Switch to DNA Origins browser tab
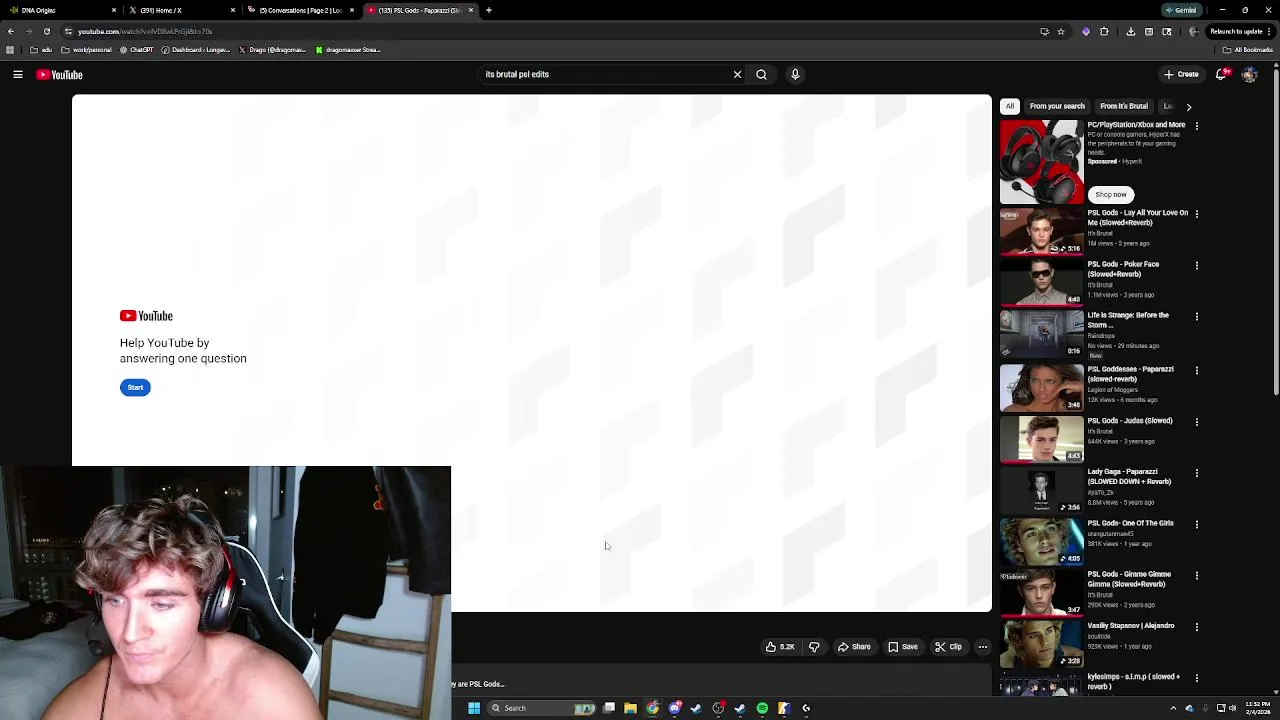 (x=60, y=10)
